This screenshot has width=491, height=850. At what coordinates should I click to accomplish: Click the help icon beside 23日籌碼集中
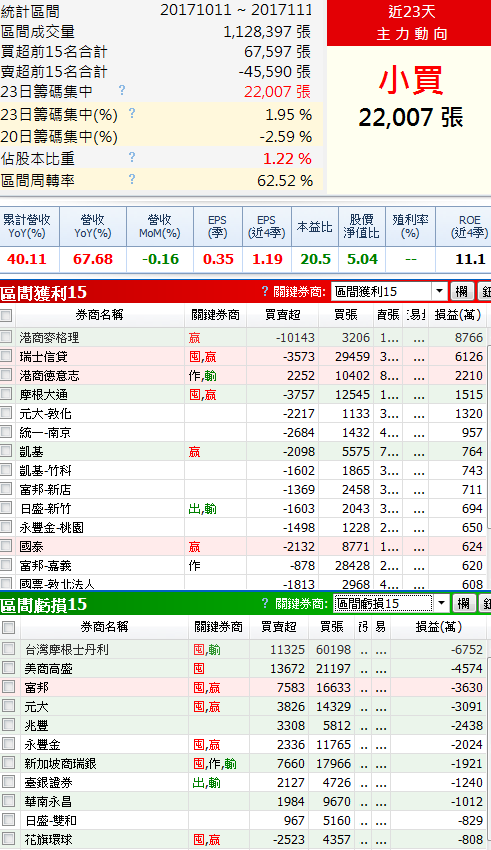coord(122,90)
